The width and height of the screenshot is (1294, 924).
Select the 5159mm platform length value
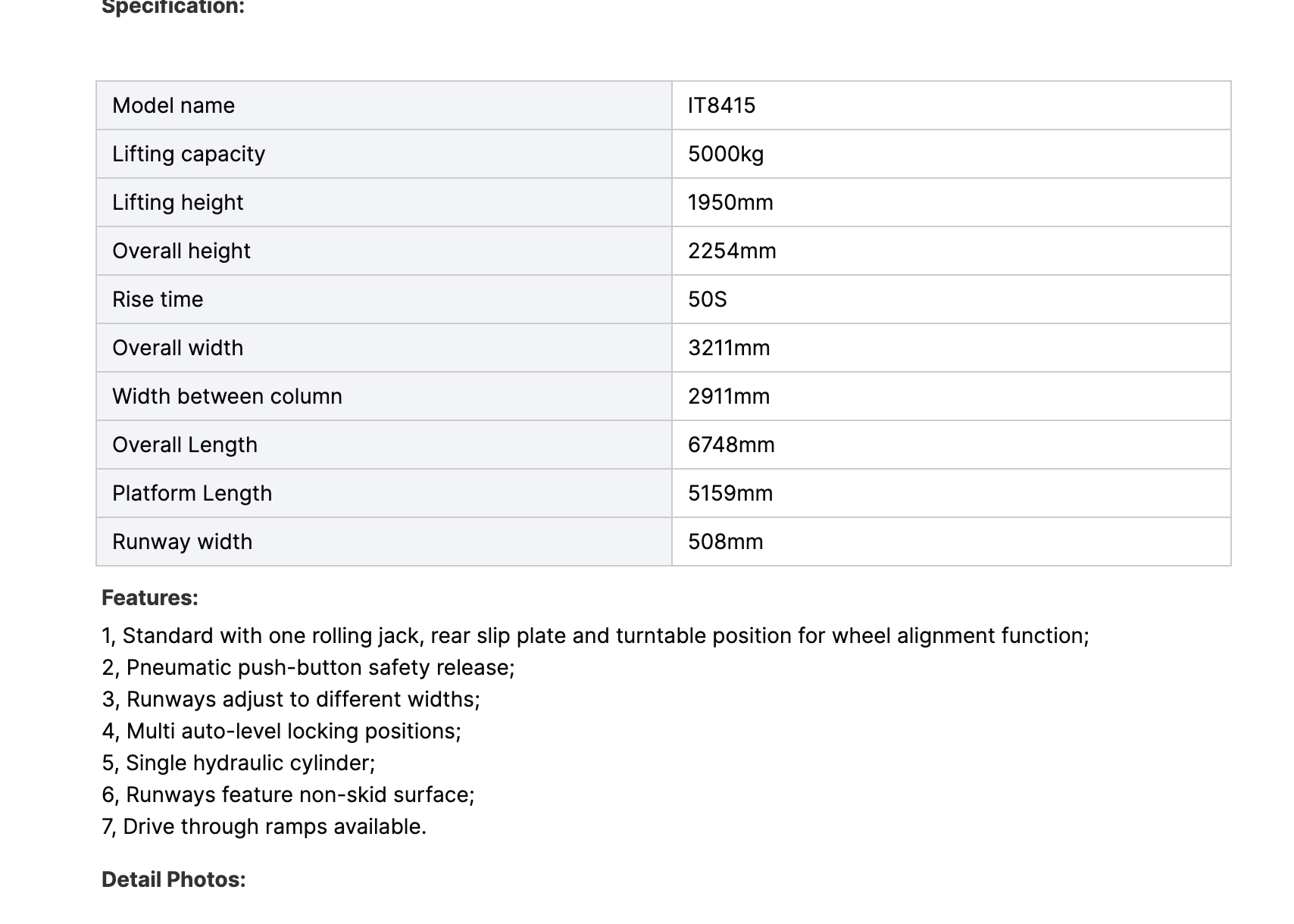[x=730, y=493]
